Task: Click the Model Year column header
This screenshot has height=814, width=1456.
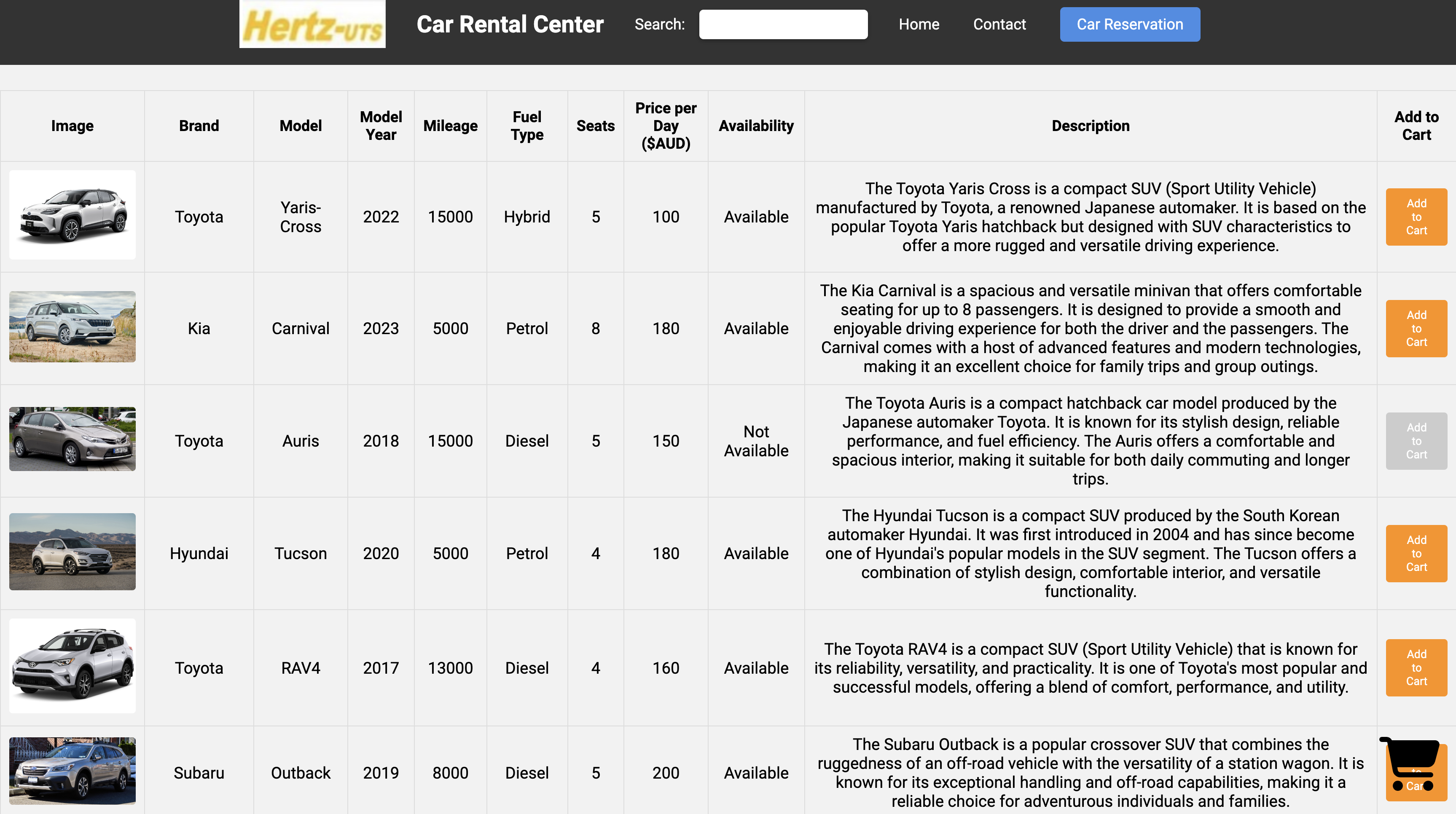Action: (x=381, y=126)
